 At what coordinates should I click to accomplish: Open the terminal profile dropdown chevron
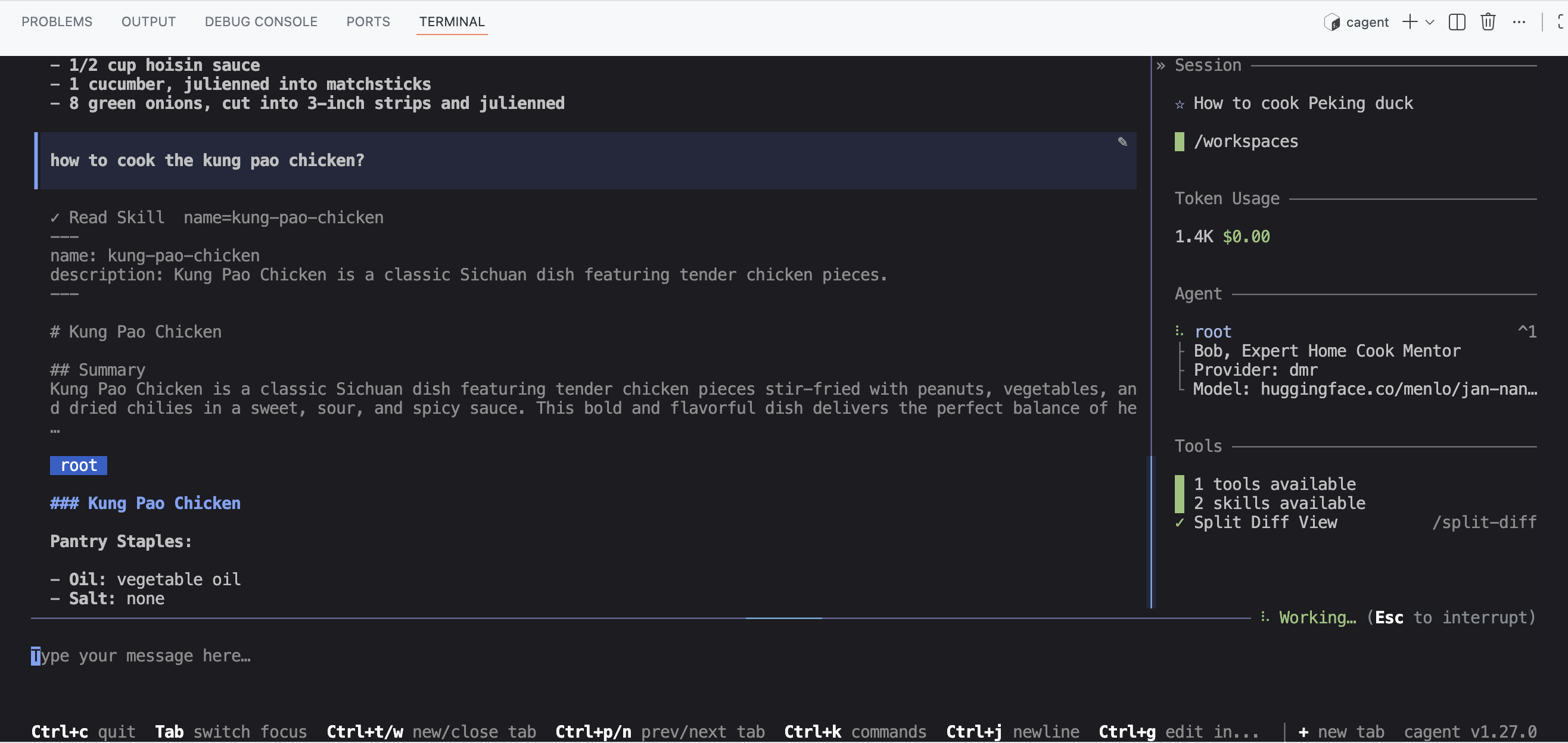[1430, 22]
